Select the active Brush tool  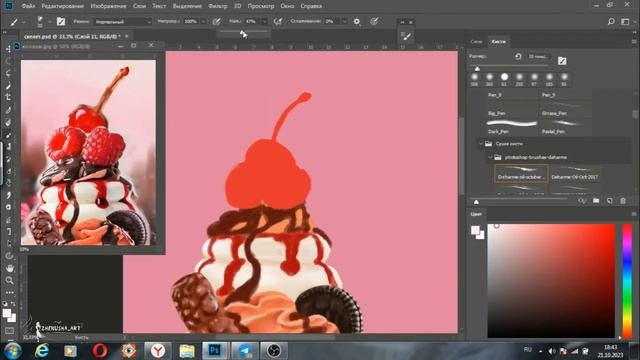(x=8, y=134)
